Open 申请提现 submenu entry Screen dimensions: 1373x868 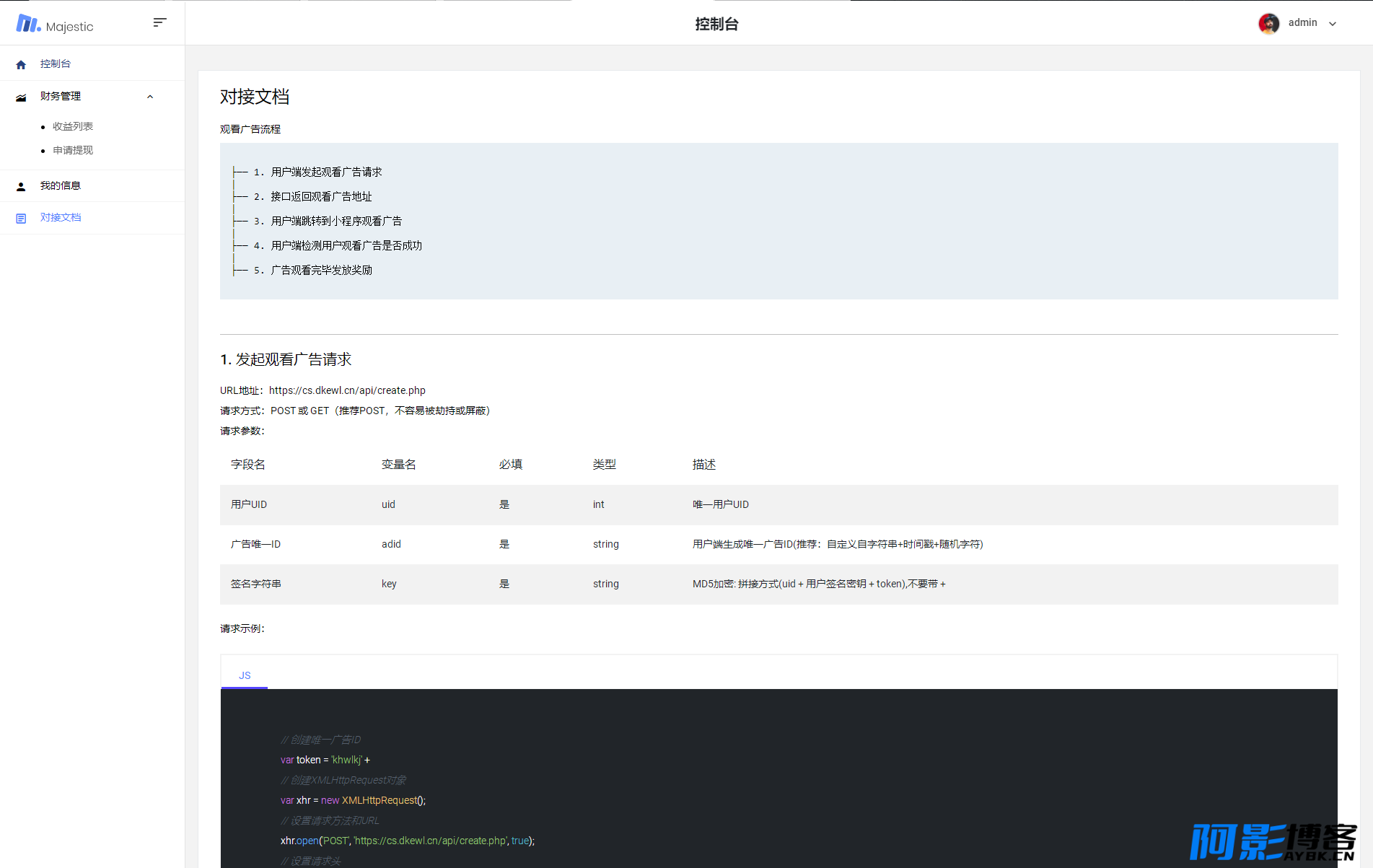point(73,151)
